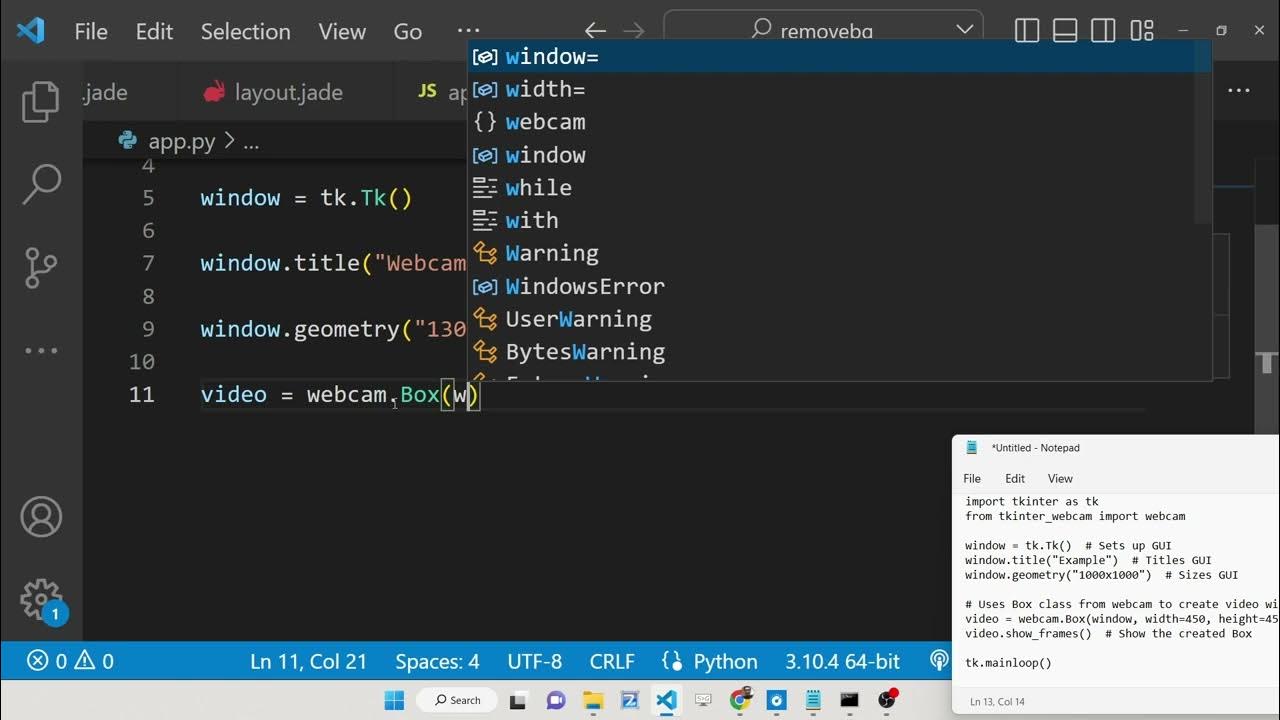The height and width of the screenshot is (720, 1280).
Task: Open Visual Studio Code from the taskbar
Action: [x=666, y=700]
